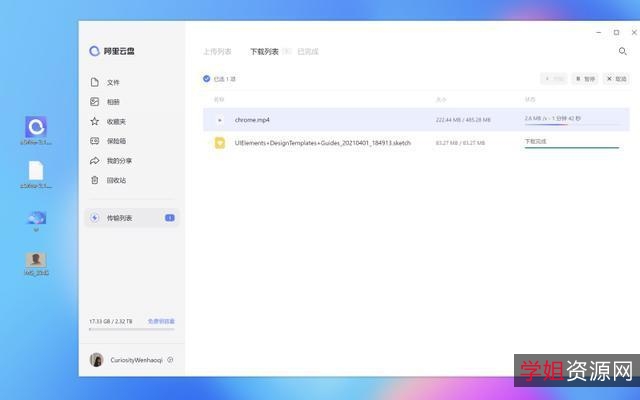Click the 阿里云盘 logo at top of sidebar
Viewport: 640px width, 400px height.
112,51
